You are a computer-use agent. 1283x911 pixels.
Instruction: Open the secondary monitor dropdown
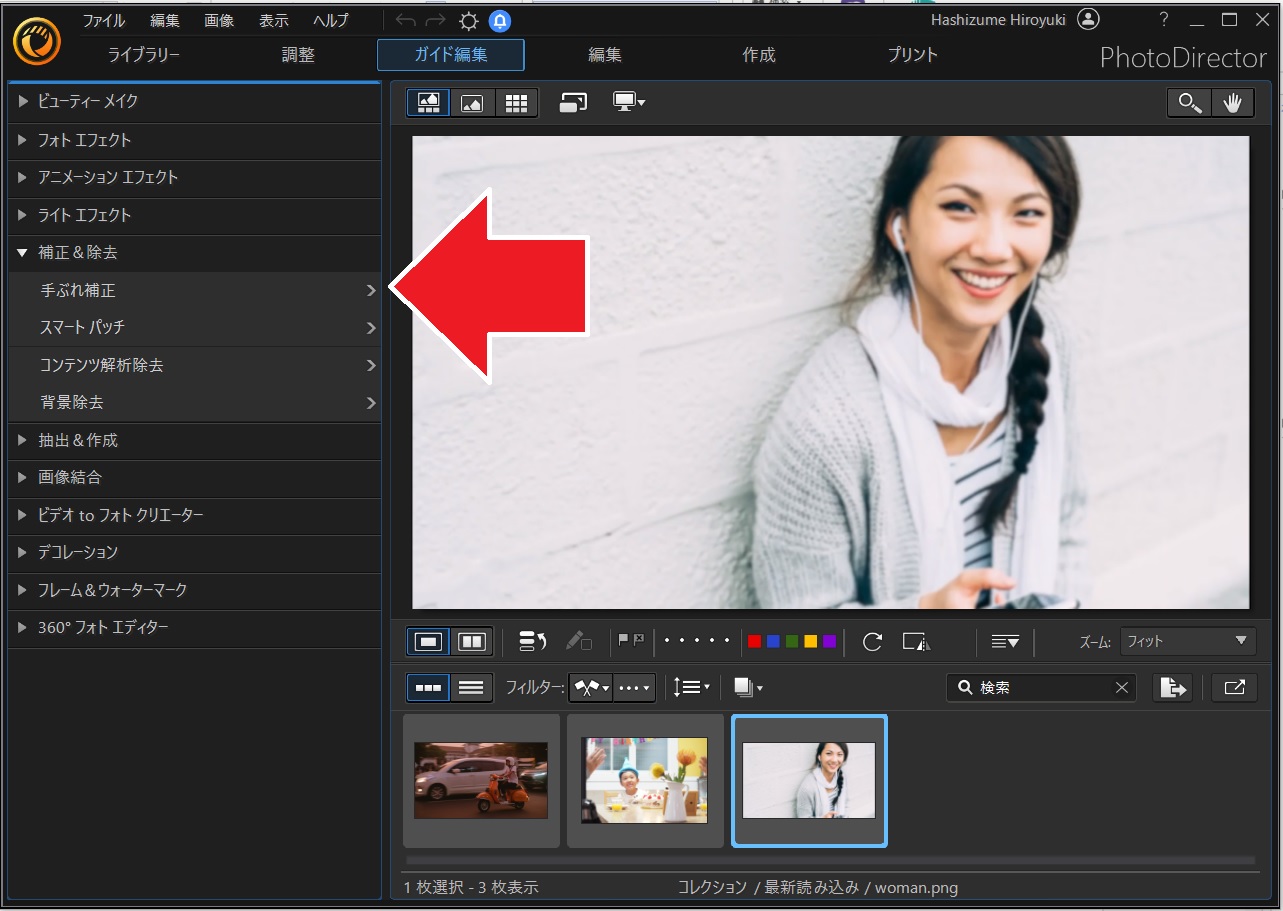click(x=629, y=102)
